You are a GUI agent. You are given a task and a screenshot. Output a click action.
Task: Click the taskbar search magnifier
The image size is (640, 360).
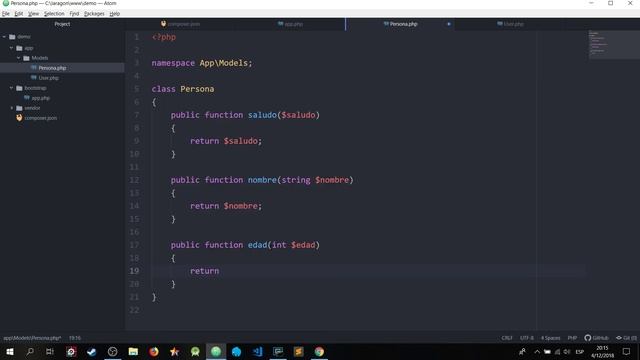(30, 351)
